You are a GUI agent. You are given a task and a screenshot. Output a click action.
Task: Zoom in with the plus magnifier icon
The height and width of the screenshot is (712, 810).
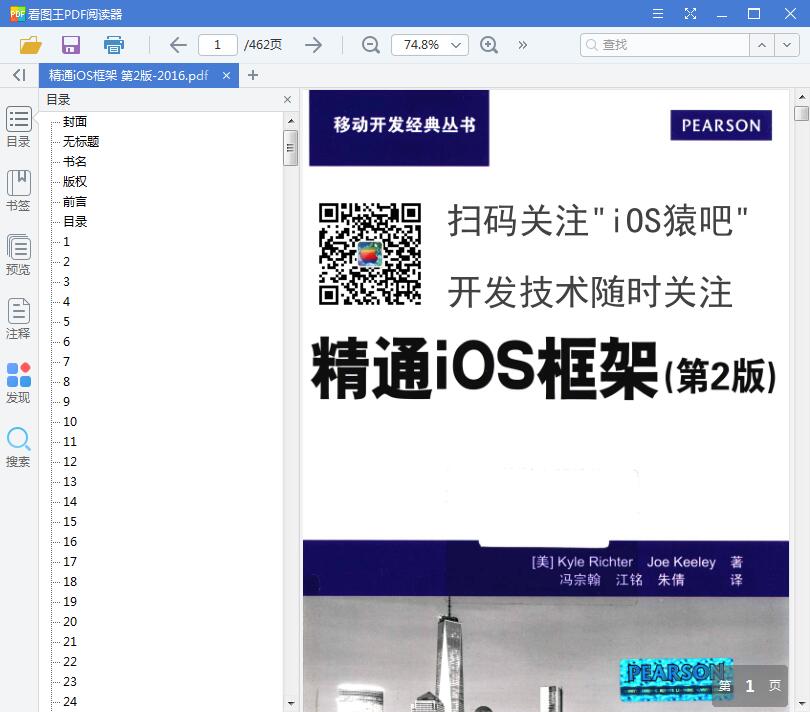click(489, 45)
